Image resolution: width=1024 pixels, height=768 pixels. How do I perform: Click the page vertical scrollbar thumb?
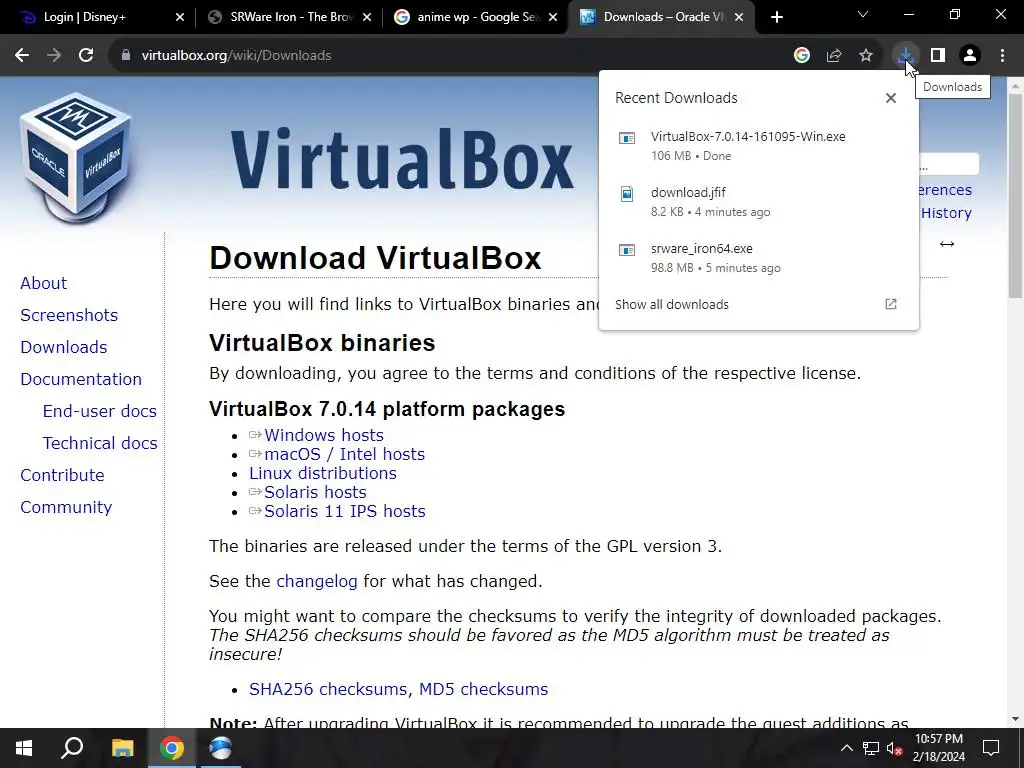click(1015, 196)
